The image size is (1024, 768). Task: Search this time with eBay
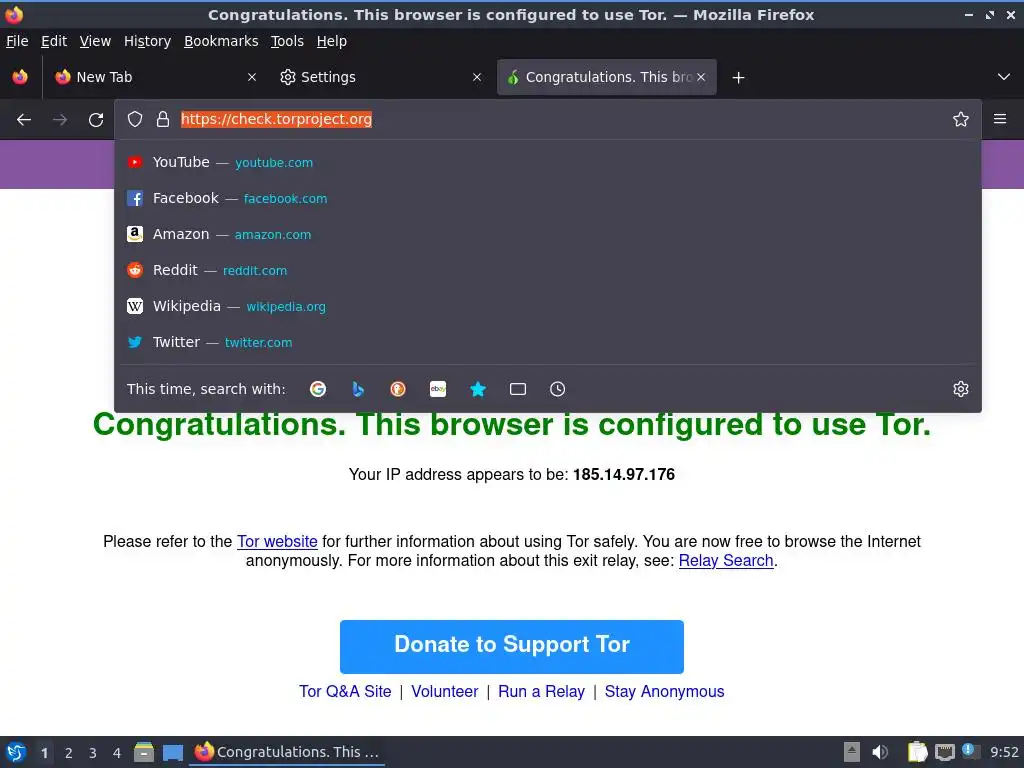point(438,389)
